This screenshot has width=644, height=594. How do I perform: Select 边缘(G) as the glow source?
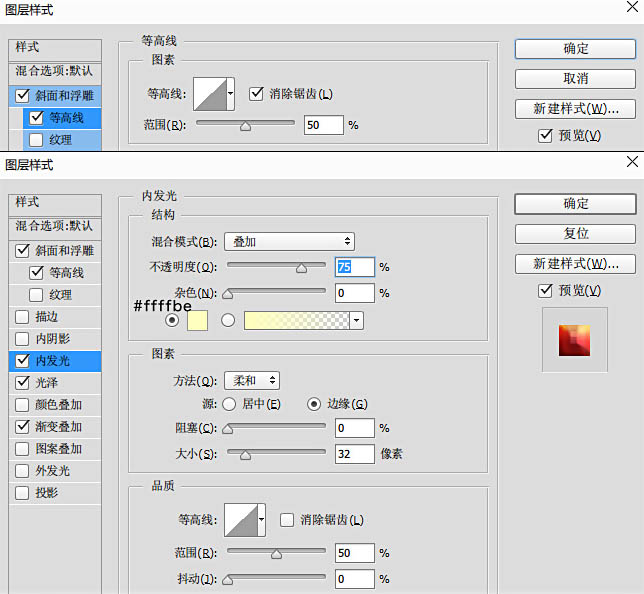point(314,404)
